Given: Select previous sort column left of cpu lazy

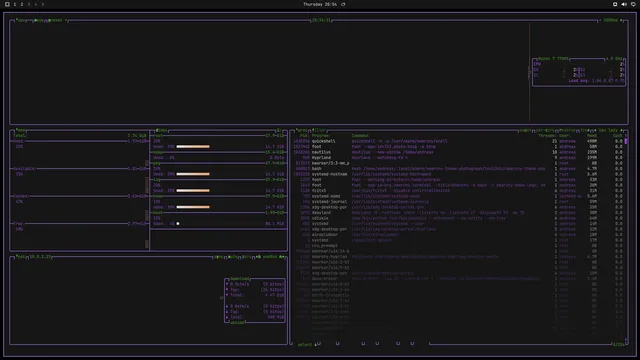Looking at the screenshot, I should (595, 130).
